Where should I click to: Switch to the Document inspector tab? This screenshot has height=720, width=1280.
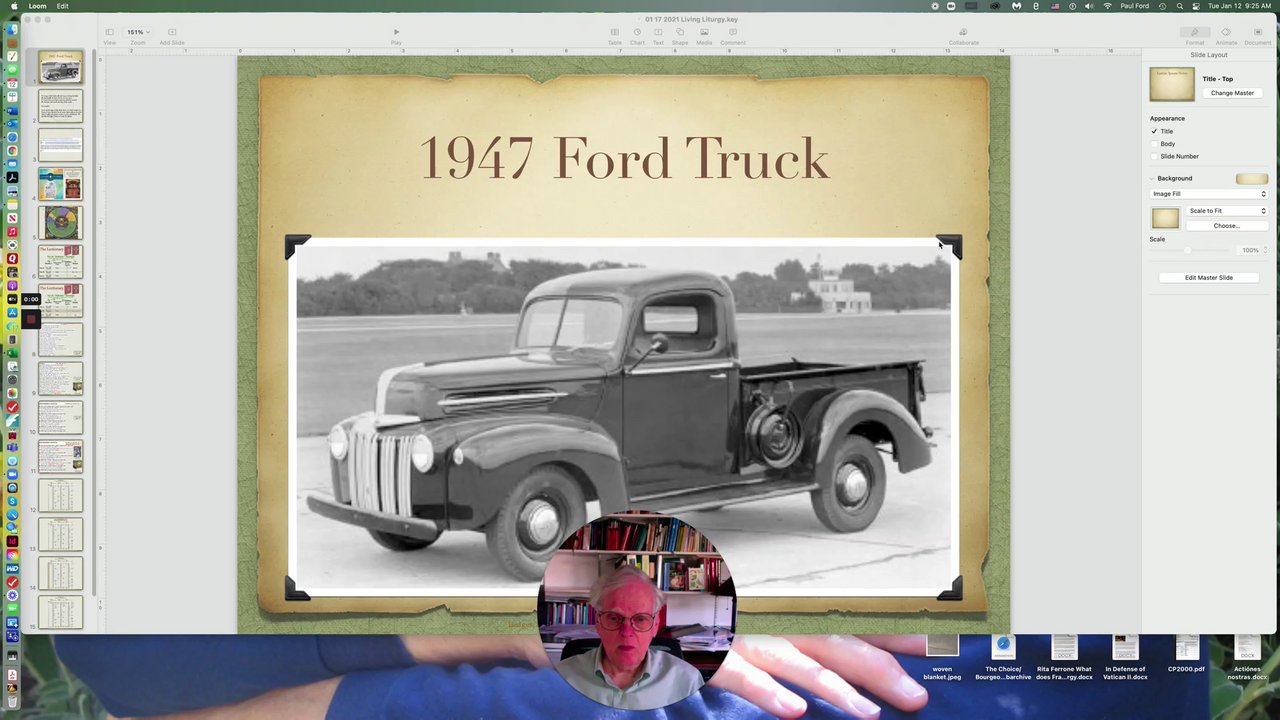[x=1258, y=35]
